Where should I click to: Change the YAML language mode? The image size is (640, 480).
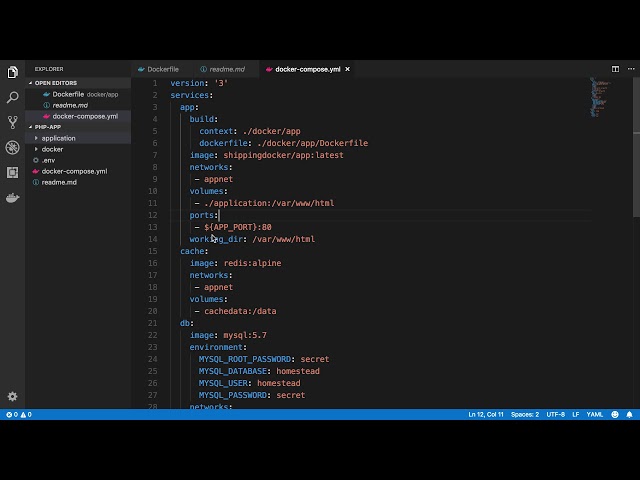(594, 414)
